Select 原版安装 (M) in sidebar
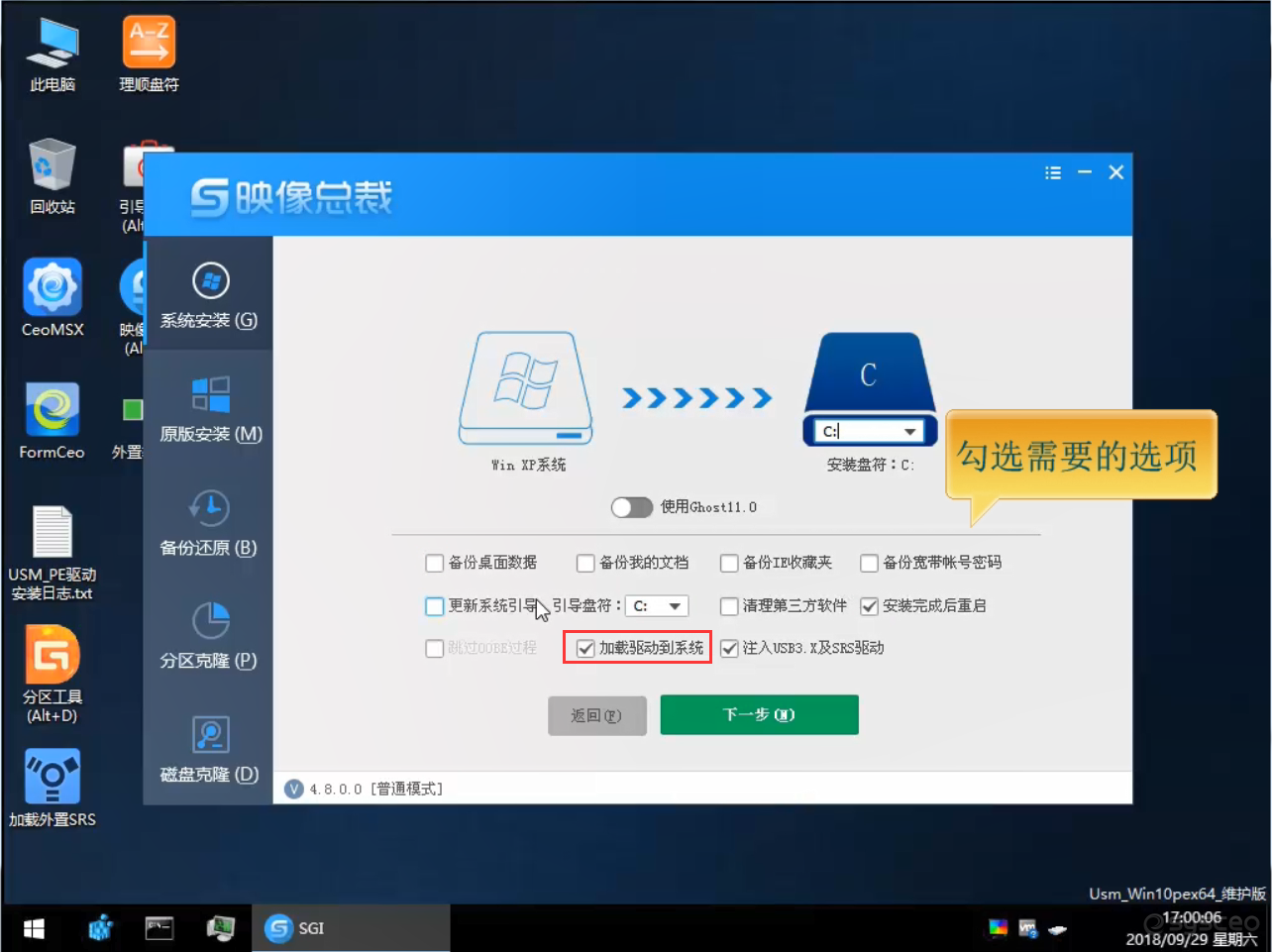 coord(209,409)
